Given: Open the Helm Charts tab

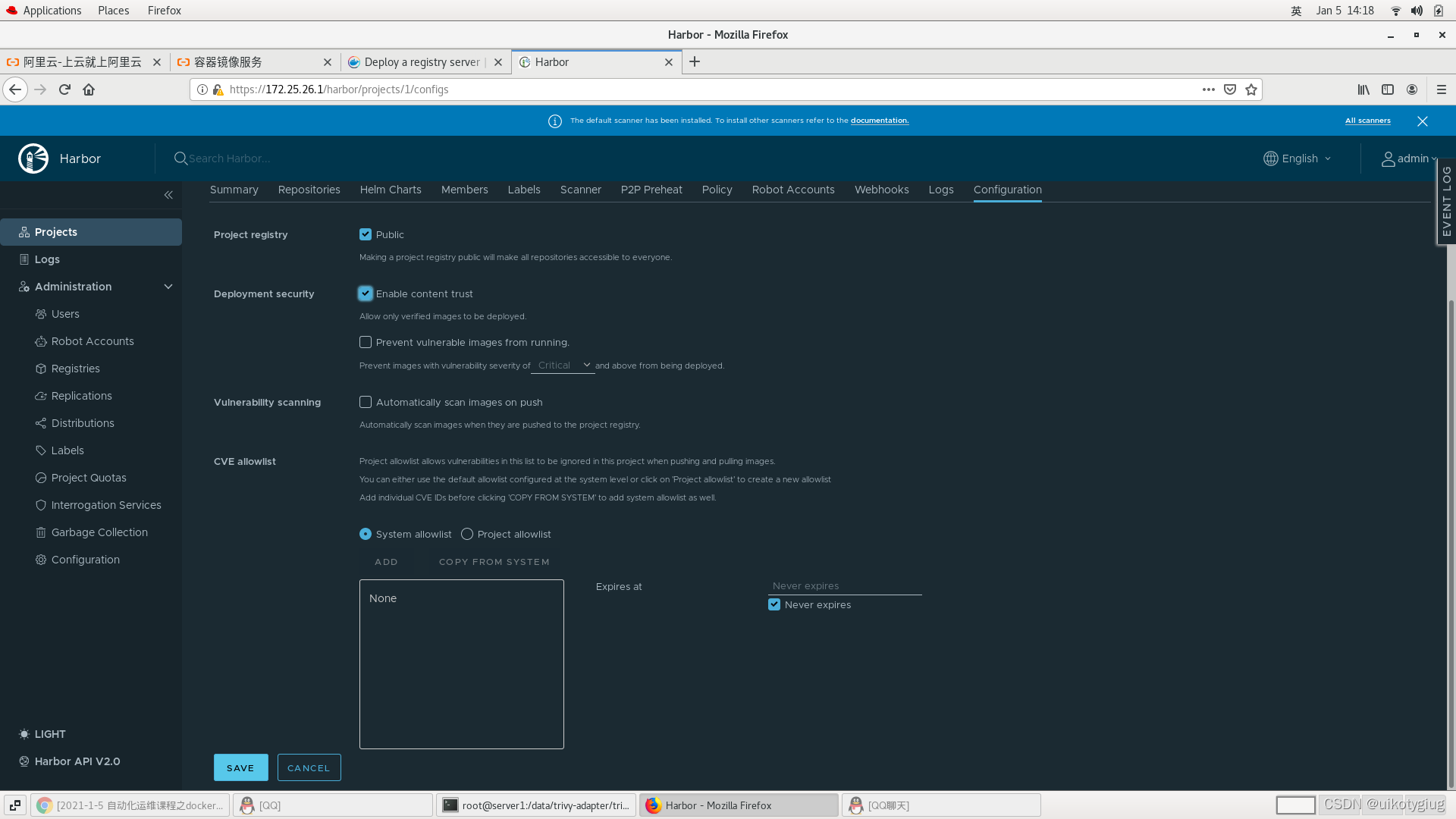Looking at the screenshot, I should coord(391,190).
